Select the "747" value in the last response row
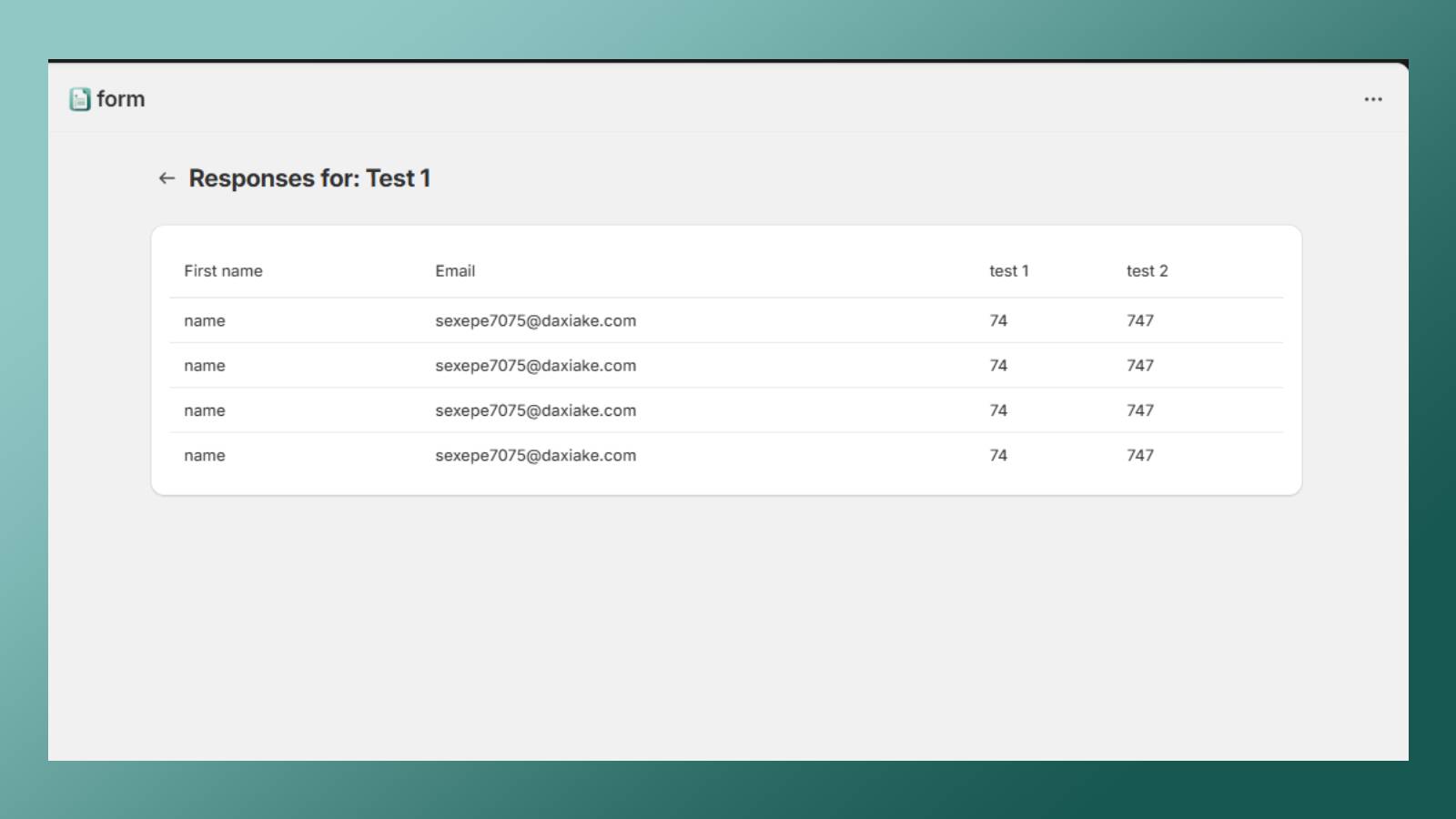The image size is (1456, 819). point(1139,455)
